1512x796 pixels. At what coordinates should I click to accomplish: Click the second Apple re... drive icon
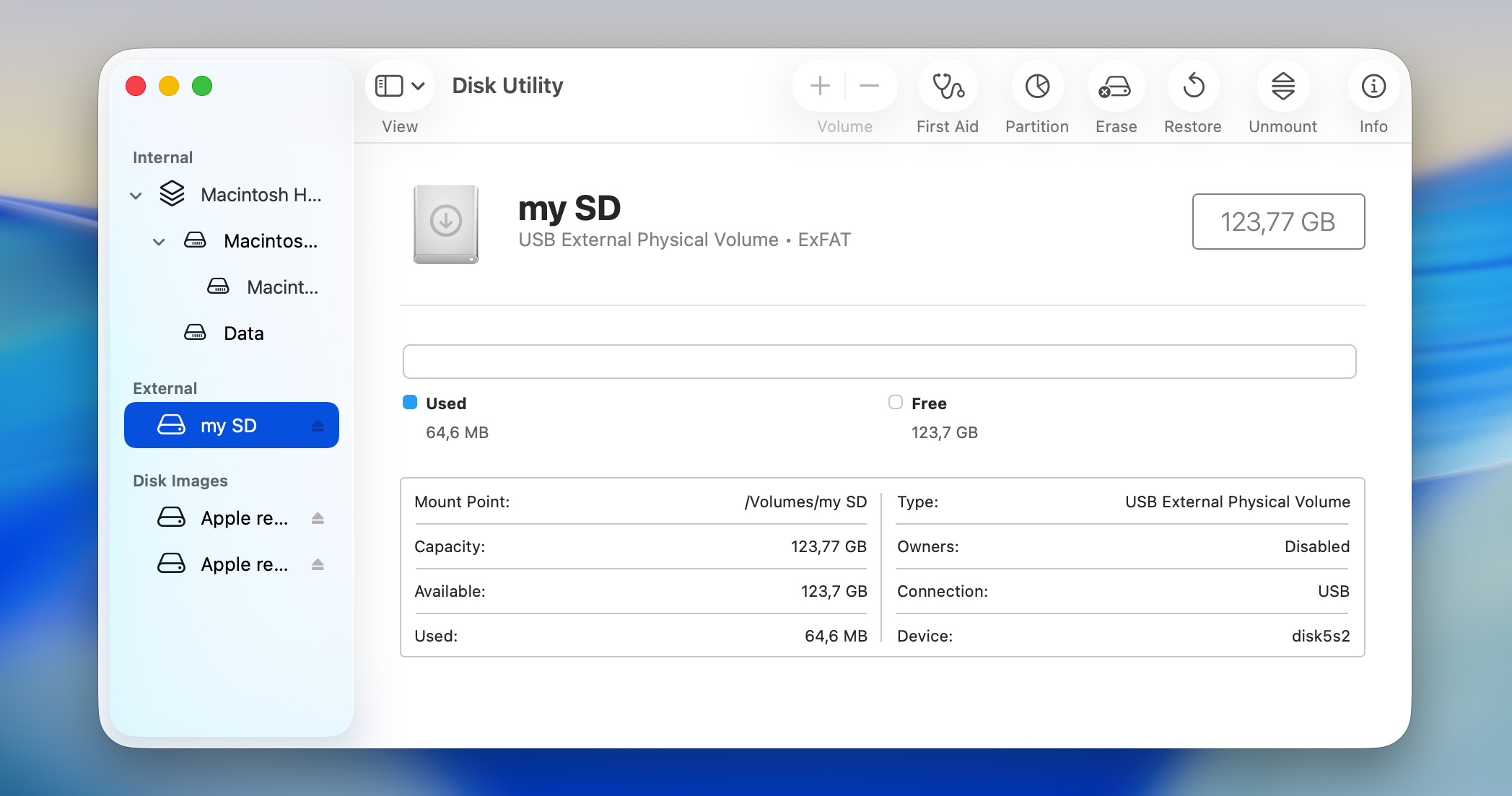171,564
